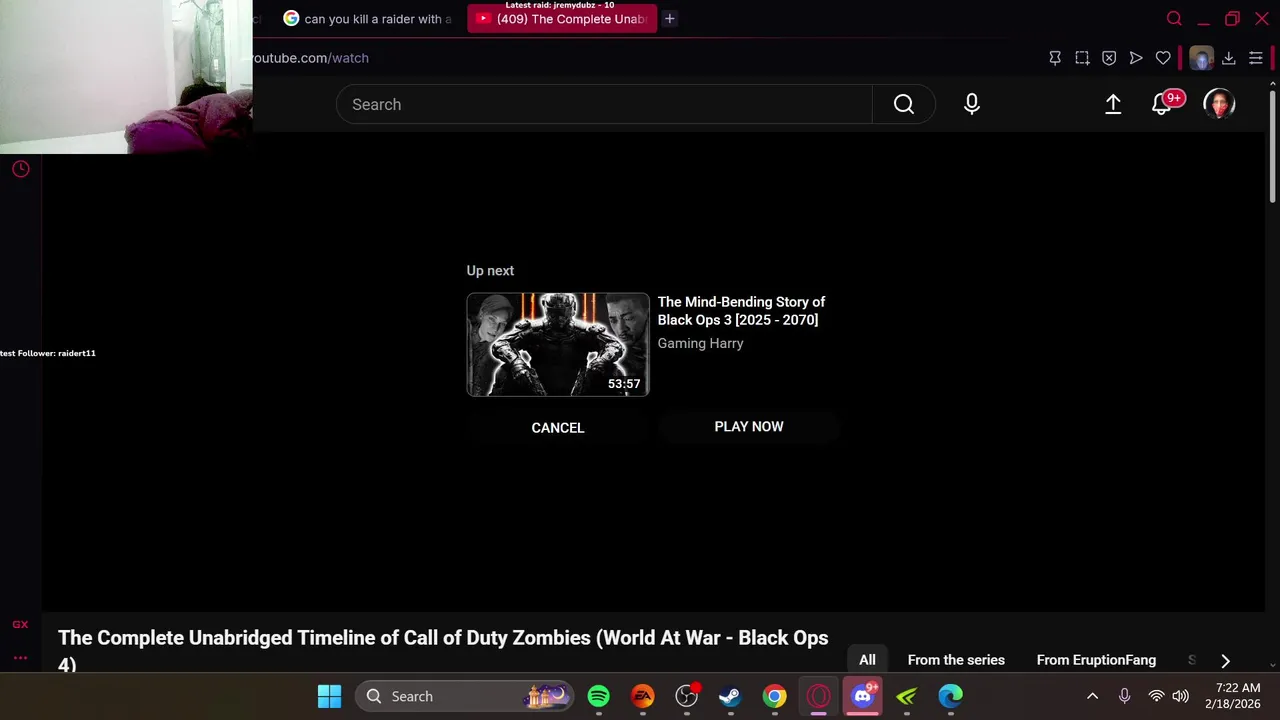This screenshot has width=1280, height=720.
Task: Open the YouTube upload/create icon
Action: click(x=1113, y=104)
